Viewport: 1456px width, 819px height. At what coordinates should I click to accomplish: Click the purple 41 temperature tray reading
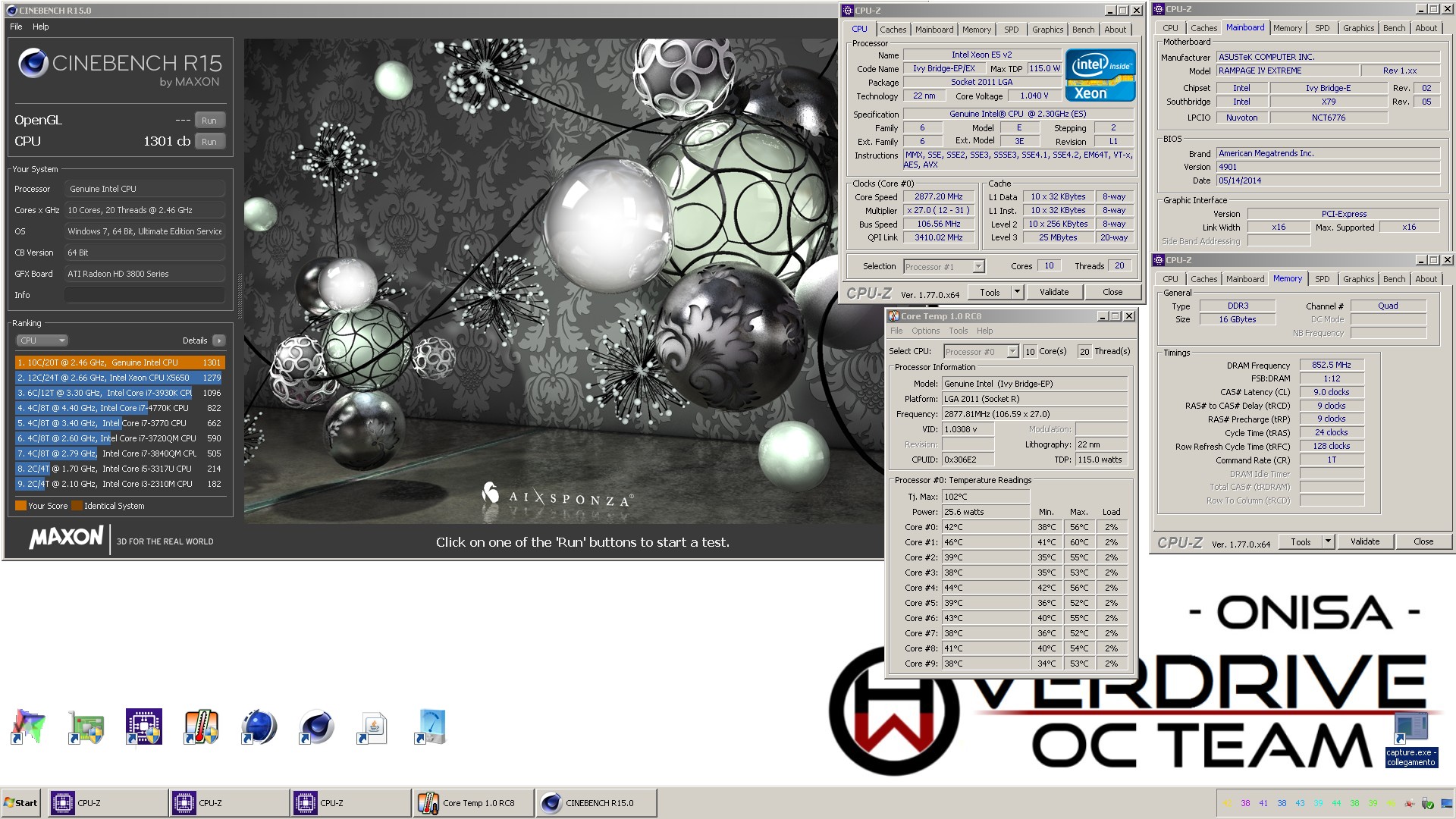[1263, 803]
